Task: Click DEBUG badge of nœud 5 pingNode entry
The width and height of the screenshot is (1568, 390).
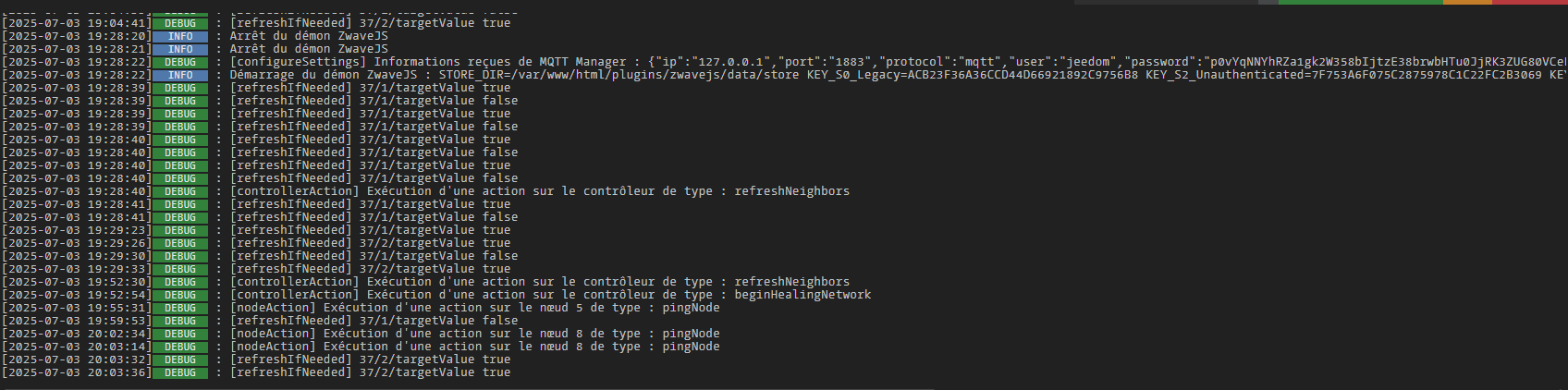Action: point(180,308)
